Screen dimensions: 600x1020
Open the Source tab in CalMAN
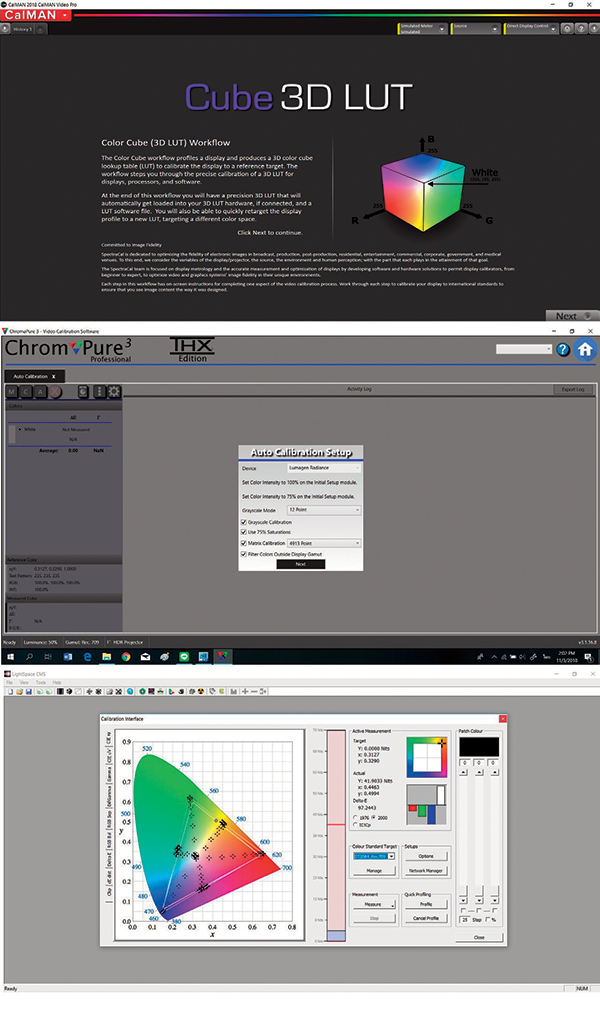click(476, 29)
